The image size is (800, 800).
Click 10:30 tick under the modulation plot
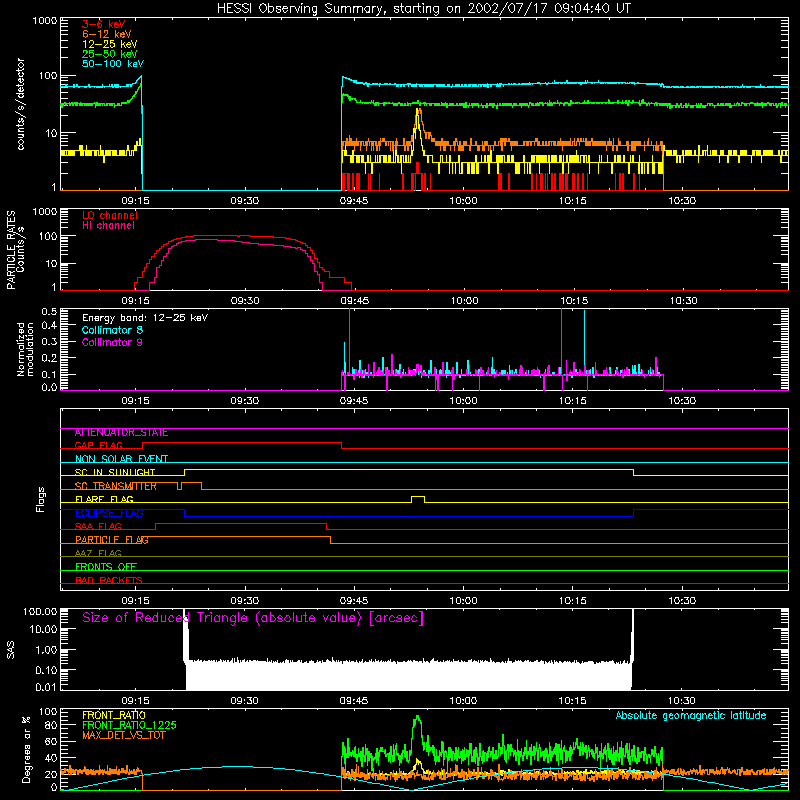click(x=682, y=401)
